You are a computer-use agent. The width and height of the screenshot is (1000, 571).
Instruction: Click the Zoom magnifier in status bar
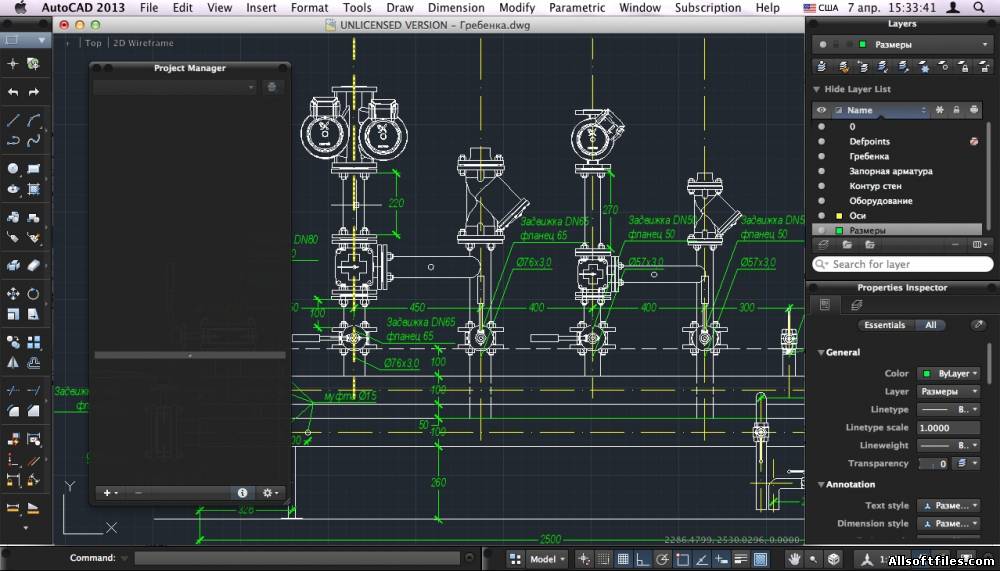(814, 560)
